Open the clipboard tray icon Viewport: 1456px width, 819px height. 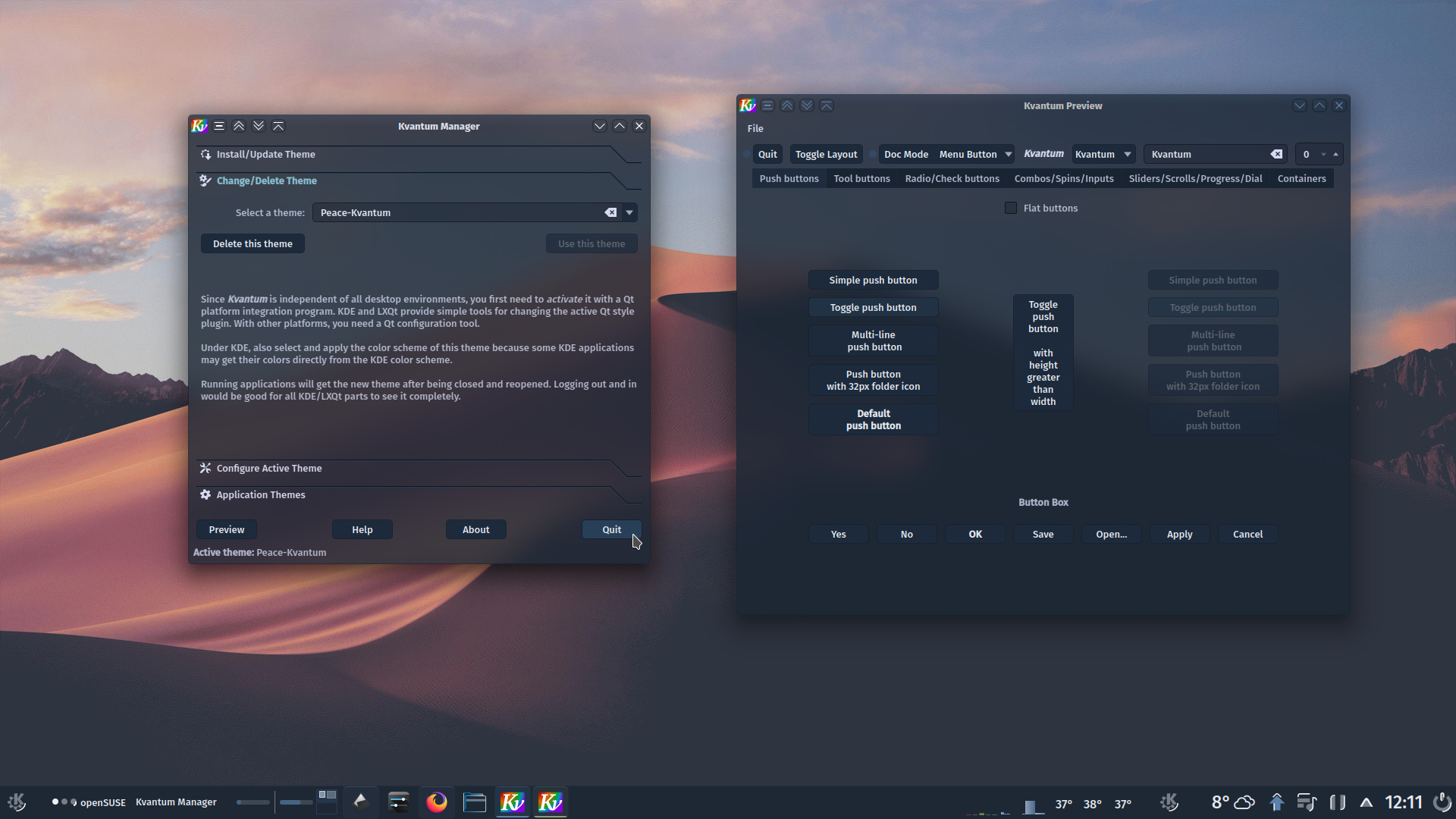[x=1338, y=802]
